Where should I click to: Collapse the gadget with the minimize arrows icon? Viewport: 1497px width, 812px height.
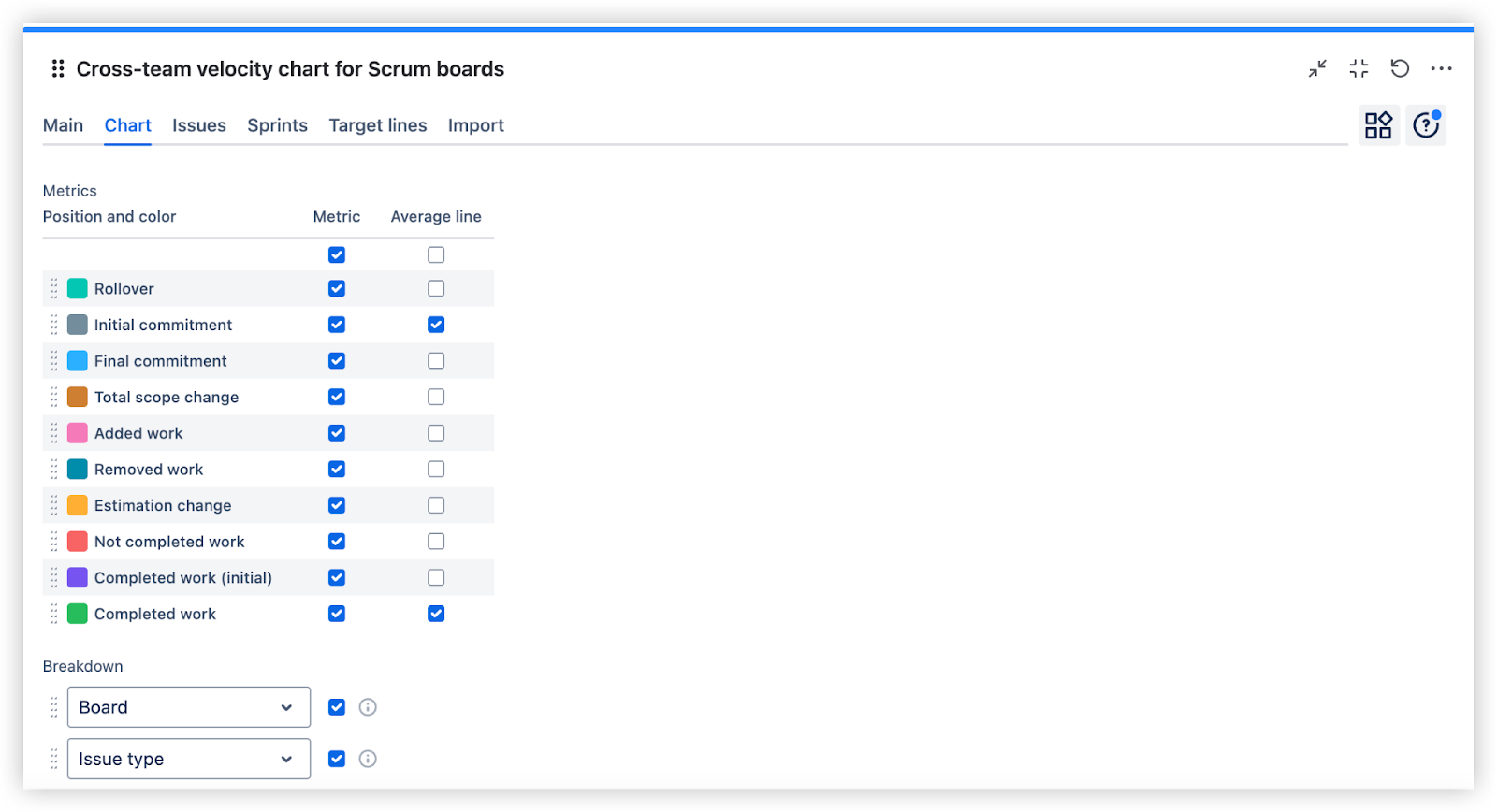[1317, 68]
